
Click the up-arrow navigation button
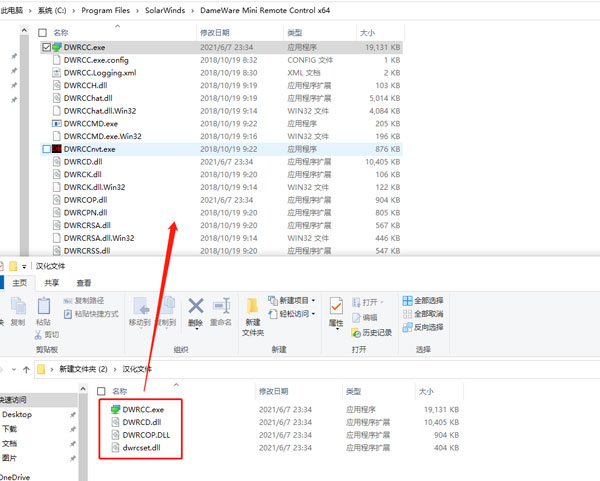(26, 369)
